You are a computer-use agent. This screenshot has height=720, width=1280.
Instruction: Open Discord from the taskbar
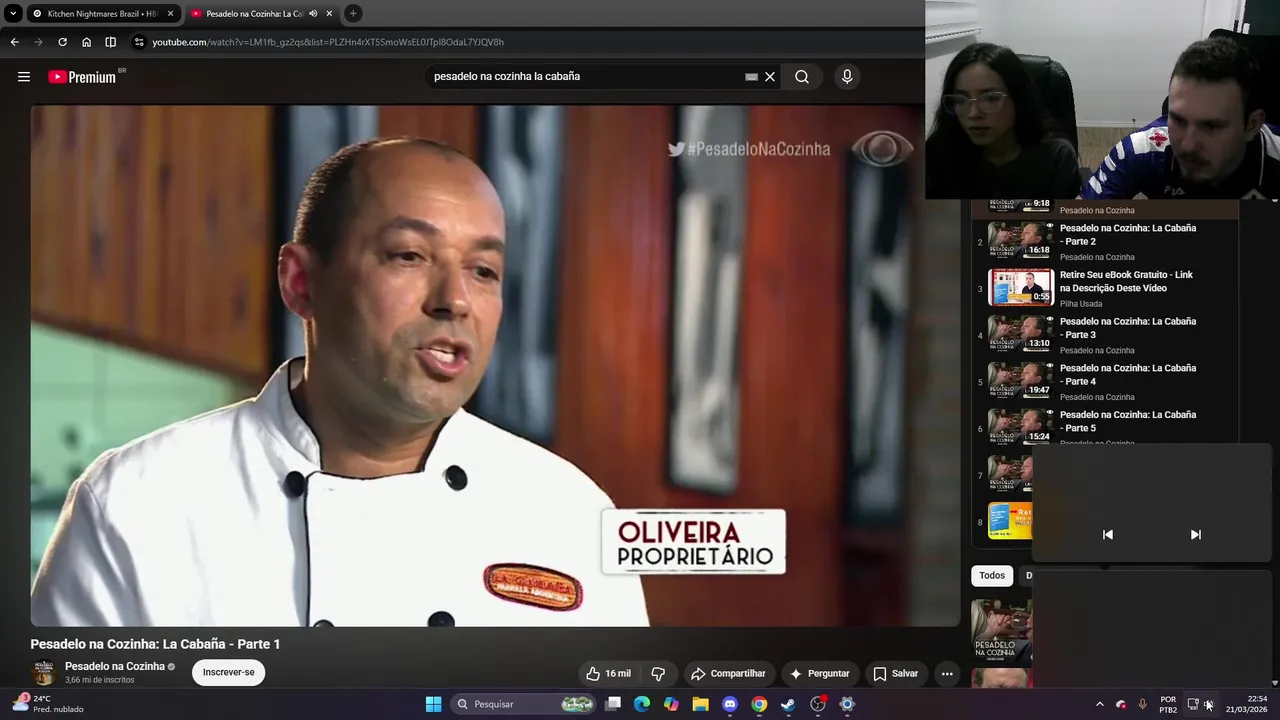[730, 704]
